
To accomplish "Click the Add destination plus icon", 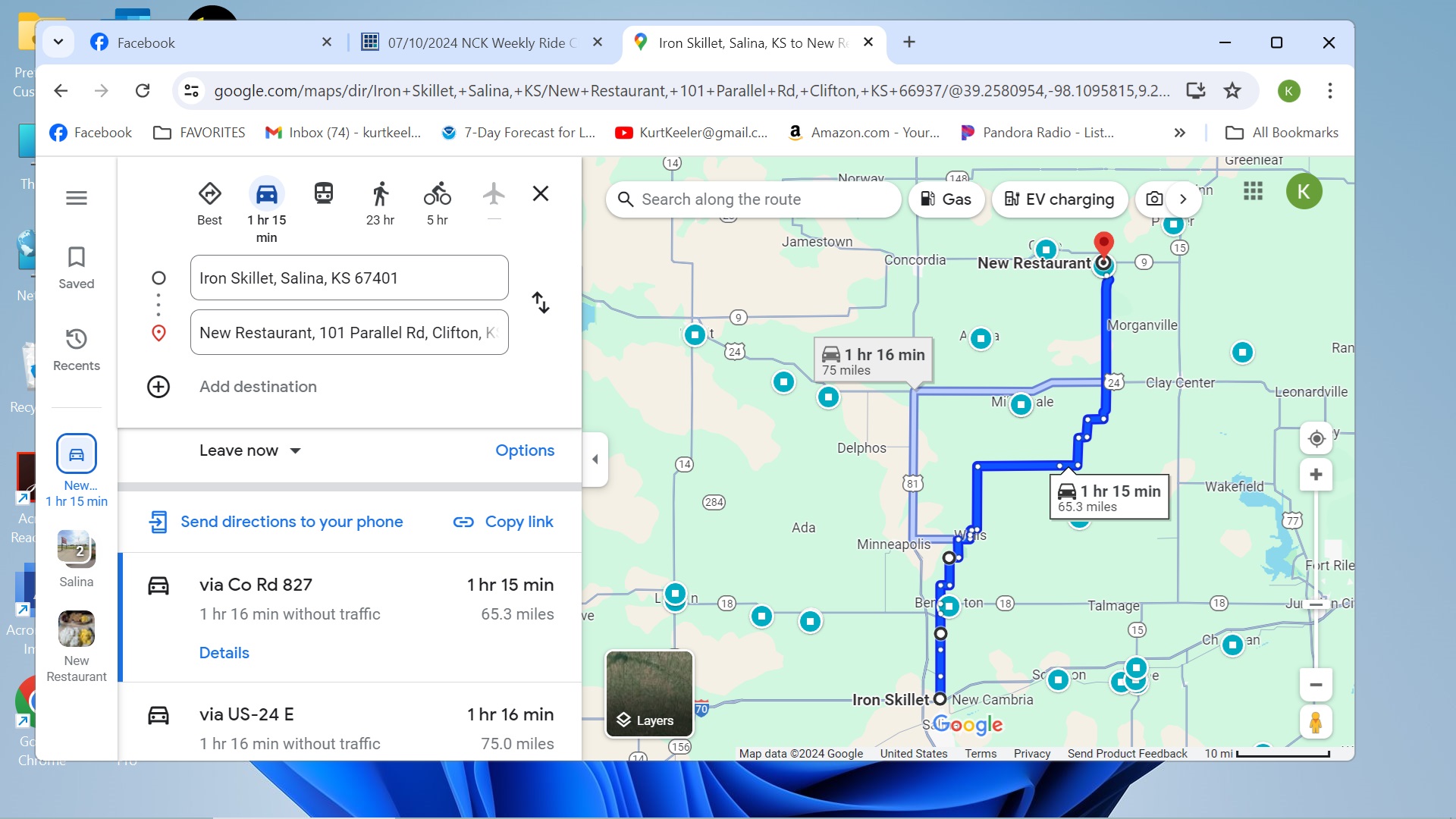I will [158, 387].
